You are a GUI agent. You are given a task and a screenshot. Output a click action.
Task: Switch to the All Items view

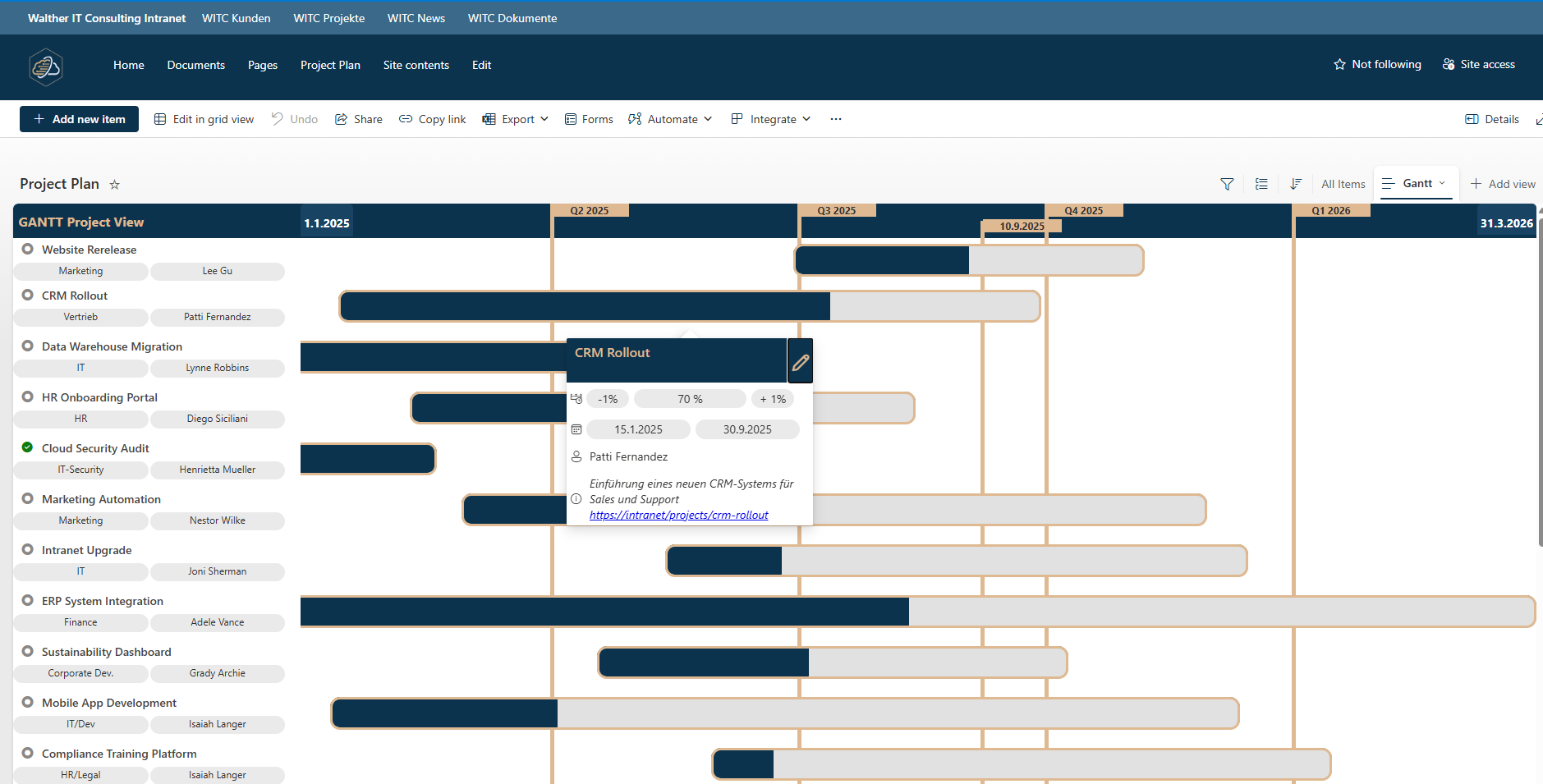click(1342, 184)
